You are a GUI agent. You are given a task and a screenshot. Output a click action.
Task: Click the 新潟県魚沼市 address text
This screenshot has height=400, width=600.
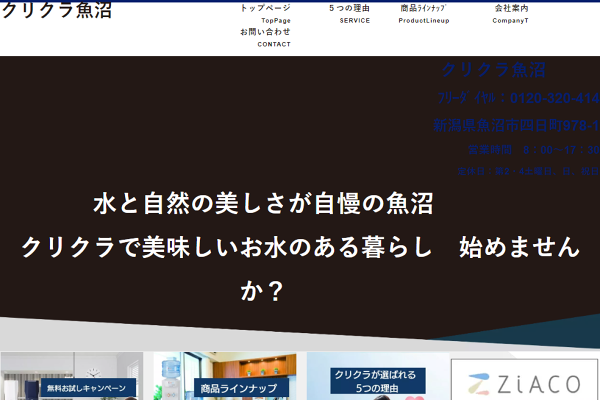(x=516, y=126)
